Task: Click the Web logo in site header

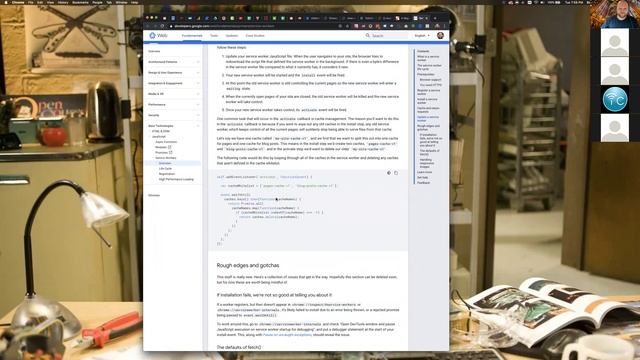Action: click(158, 36)
